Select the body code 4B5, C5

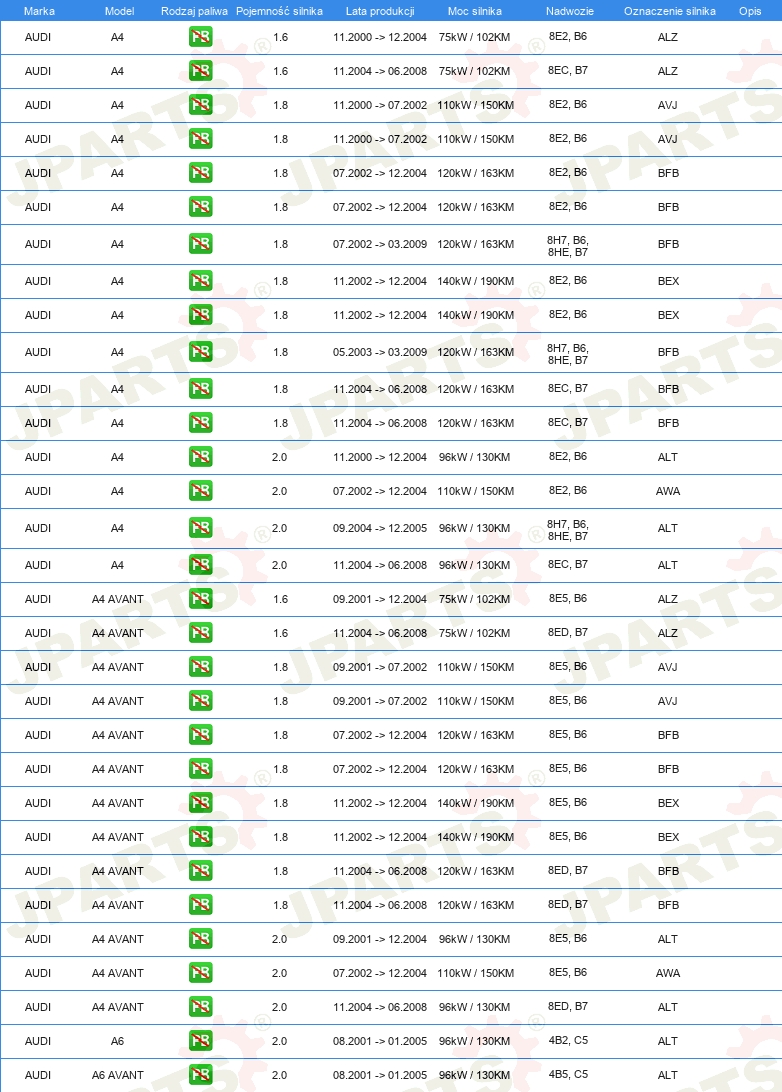click(568, 1075)
